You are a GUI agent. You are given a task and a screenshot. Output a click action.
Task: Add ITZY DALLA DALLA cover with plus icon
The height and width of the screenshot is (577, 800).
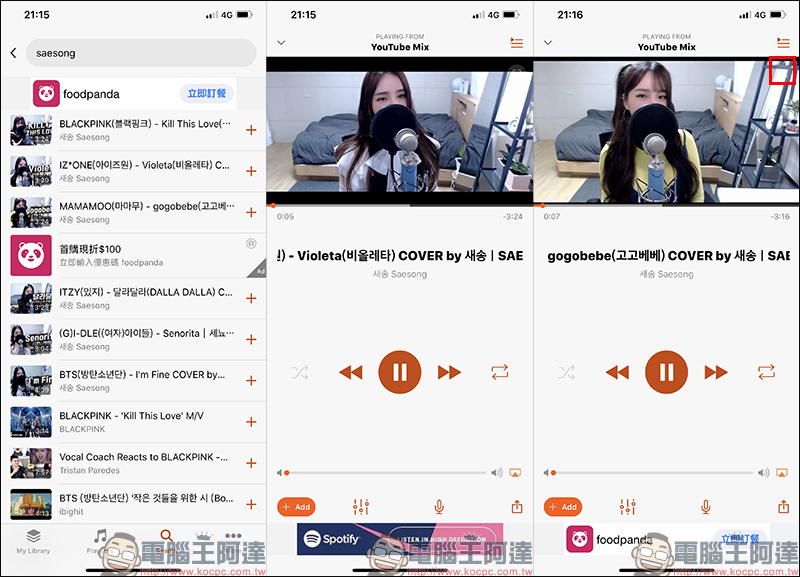click(251, 298)
